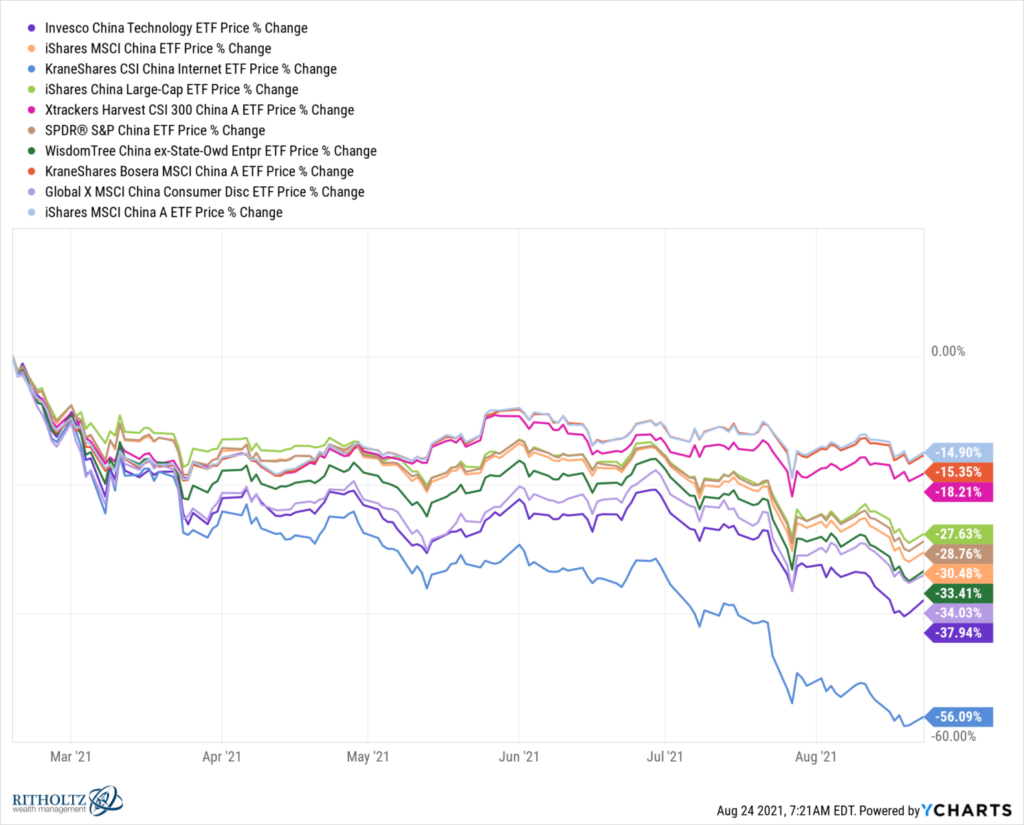Screen dimensions: 1024x825
Task: Click the Aug '21 axis label
Action: point(819,758)
